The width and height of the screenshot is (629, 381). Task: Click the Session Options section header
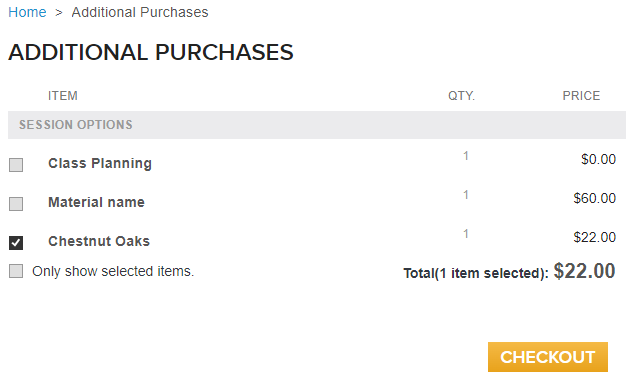click(317, 125)
